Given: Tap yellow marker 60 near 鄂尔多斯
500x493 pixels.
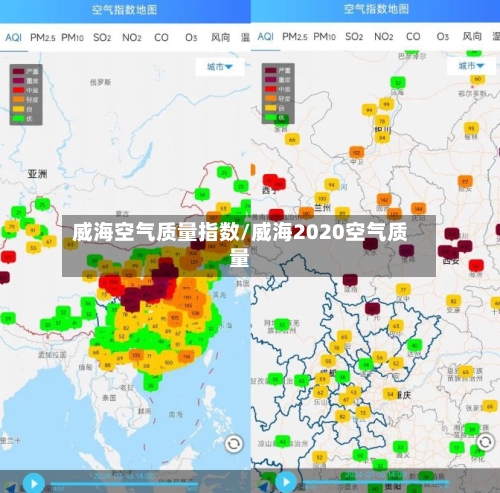Looking at the screenshot, I should pyautogui.click(x=478, y=79).
